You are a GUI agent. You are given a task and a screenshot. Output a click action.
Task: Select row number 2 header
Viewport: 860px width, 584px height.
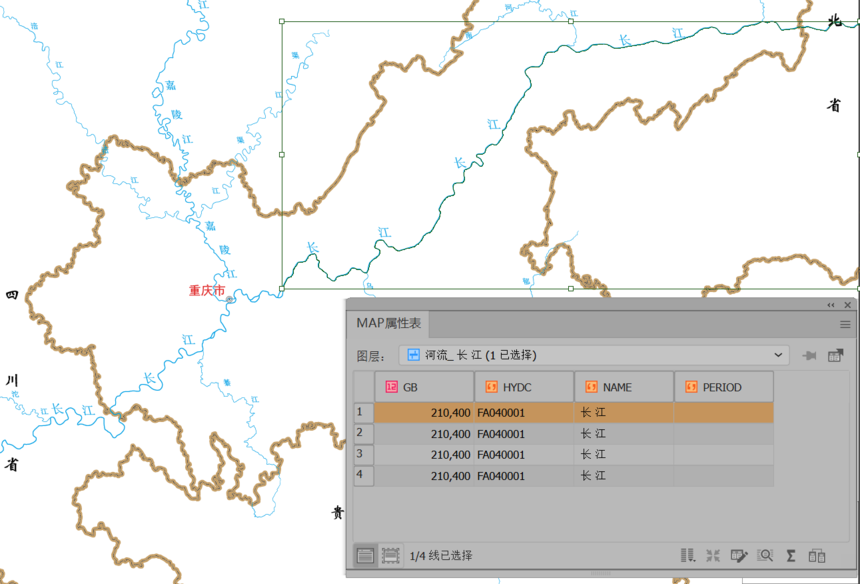[364, 433]
